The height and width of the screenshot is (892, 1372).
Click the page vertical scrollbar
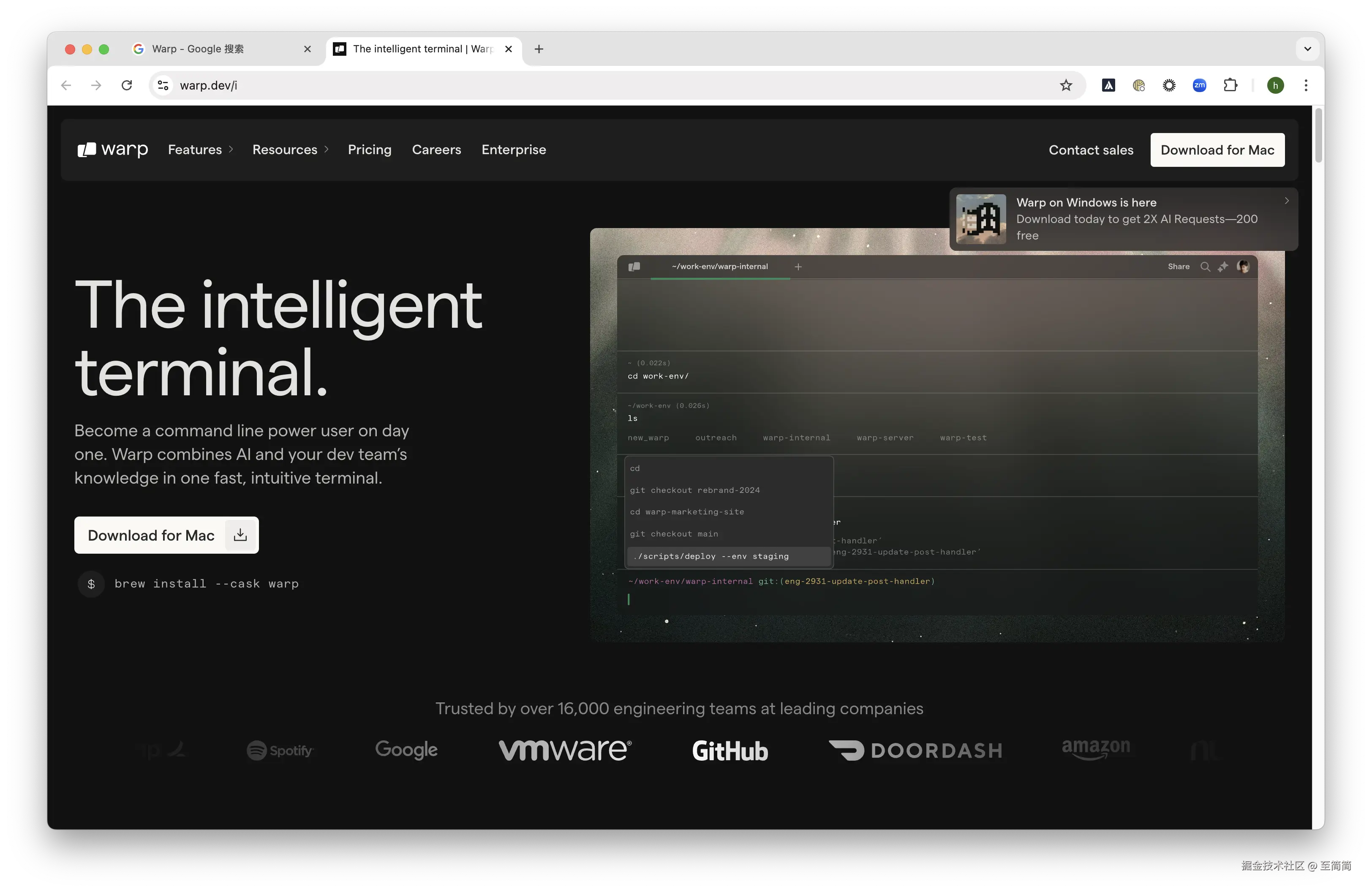pyautogui.click(x=1318, y=135)
